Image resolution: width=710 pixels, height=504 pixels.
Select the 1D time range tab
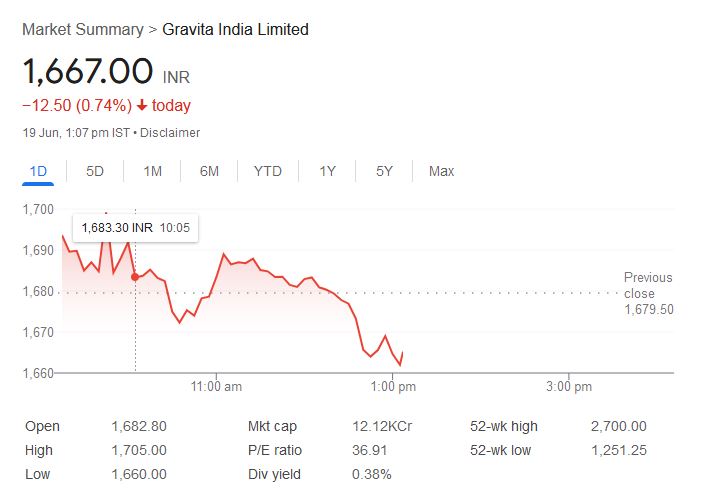coord(38,171)
